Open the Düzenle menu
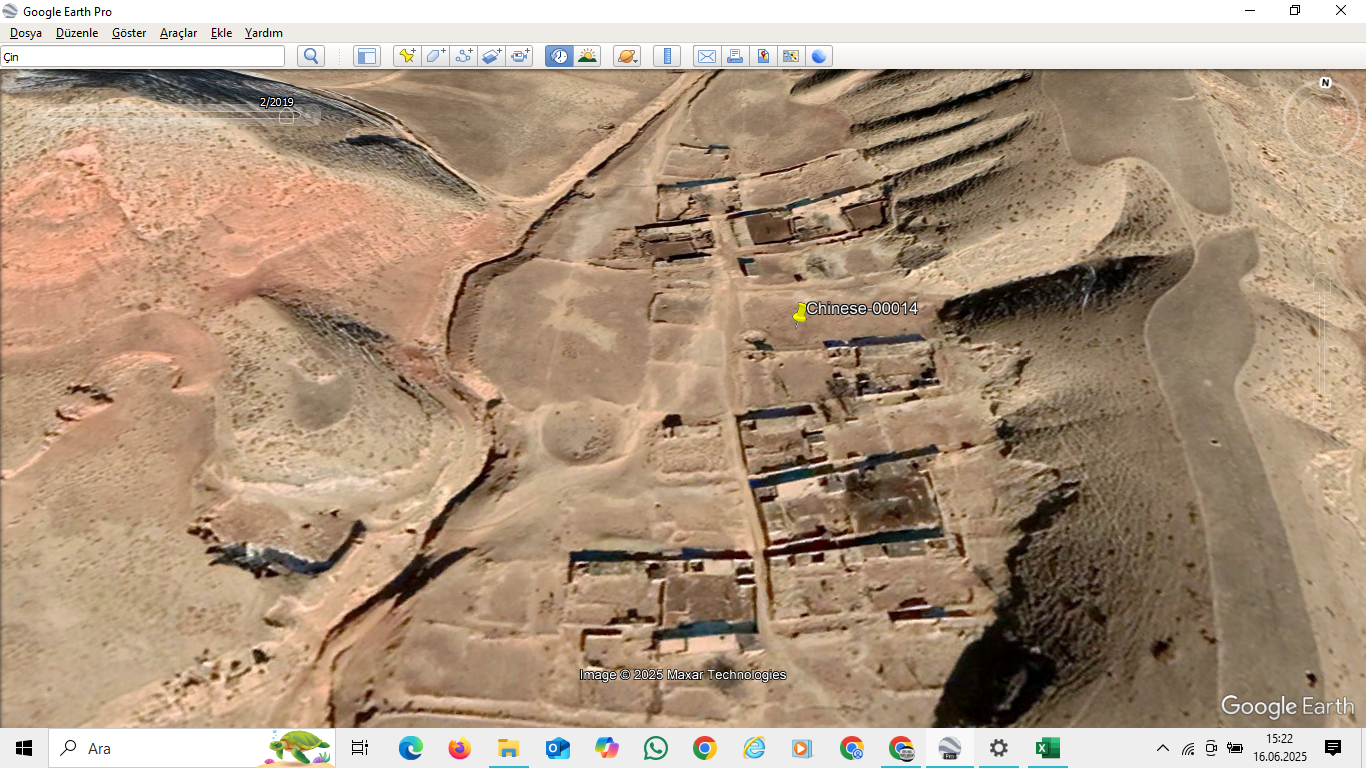The image size is (1366, 768). [77, 33]
